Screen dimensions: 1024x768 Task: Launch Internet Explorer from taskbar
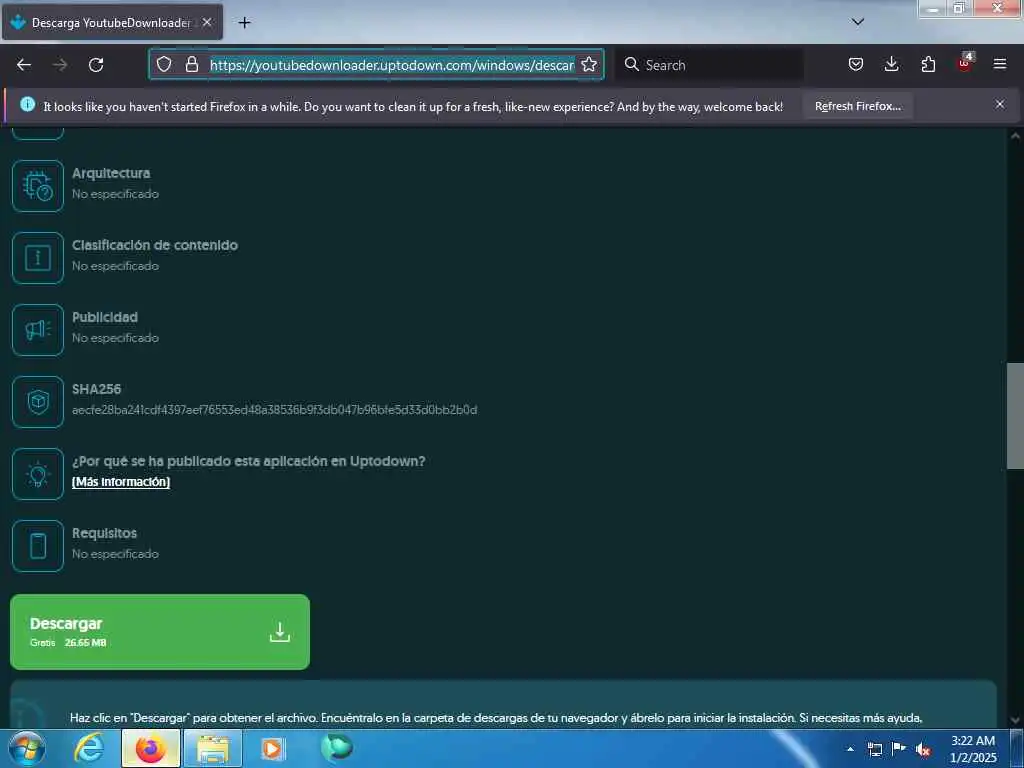coord(89,748)
